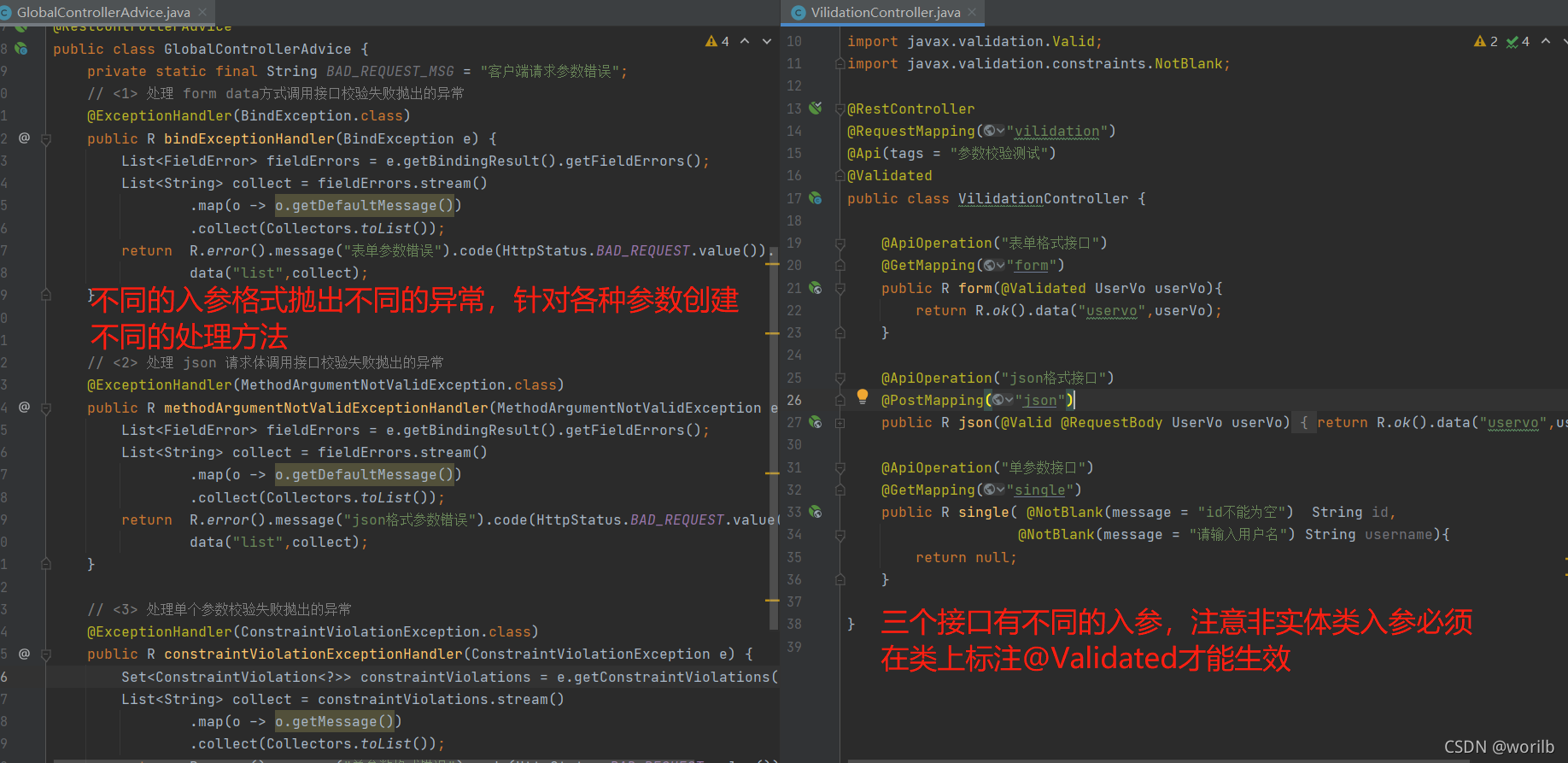
Task: Click line number 26 in right editor gutter
Action: [794, 400]
